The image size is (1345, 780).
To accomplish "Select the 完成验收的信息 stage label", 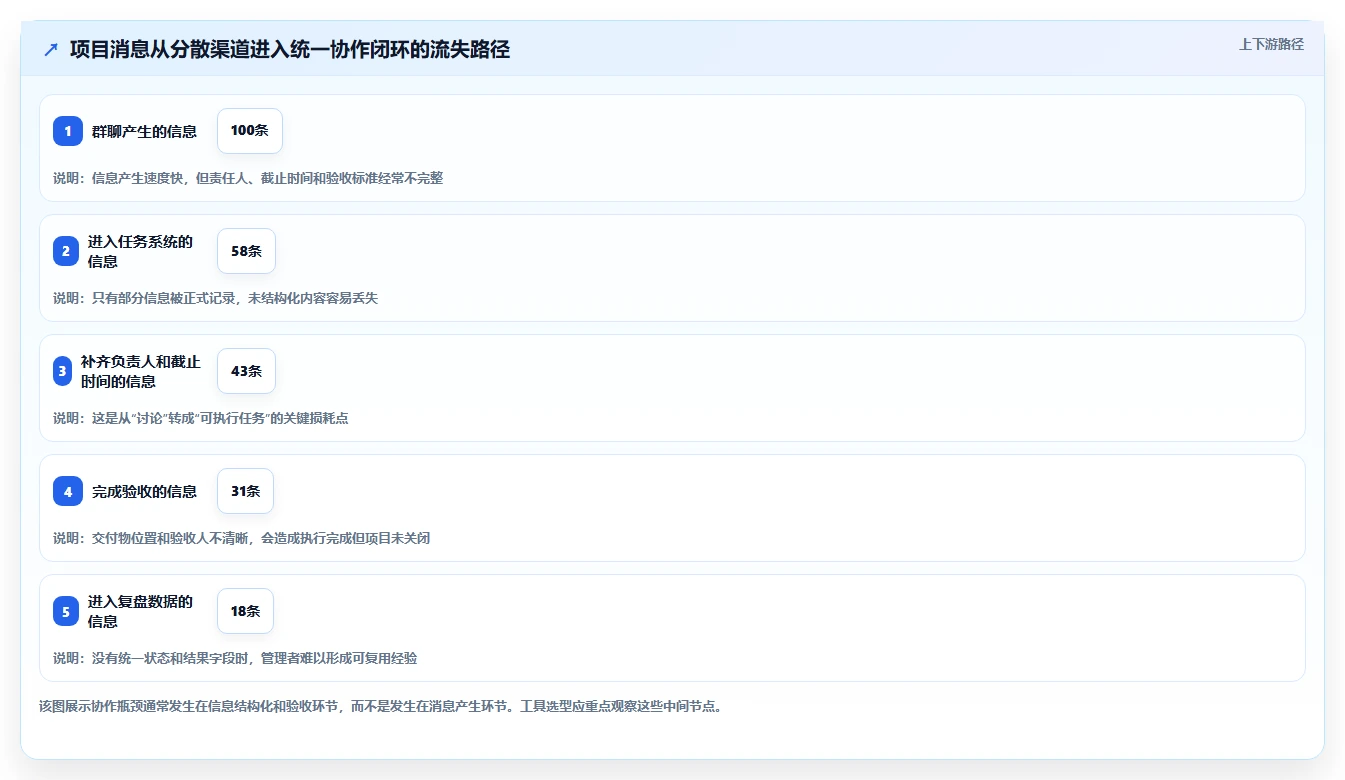I will (144, 491).
